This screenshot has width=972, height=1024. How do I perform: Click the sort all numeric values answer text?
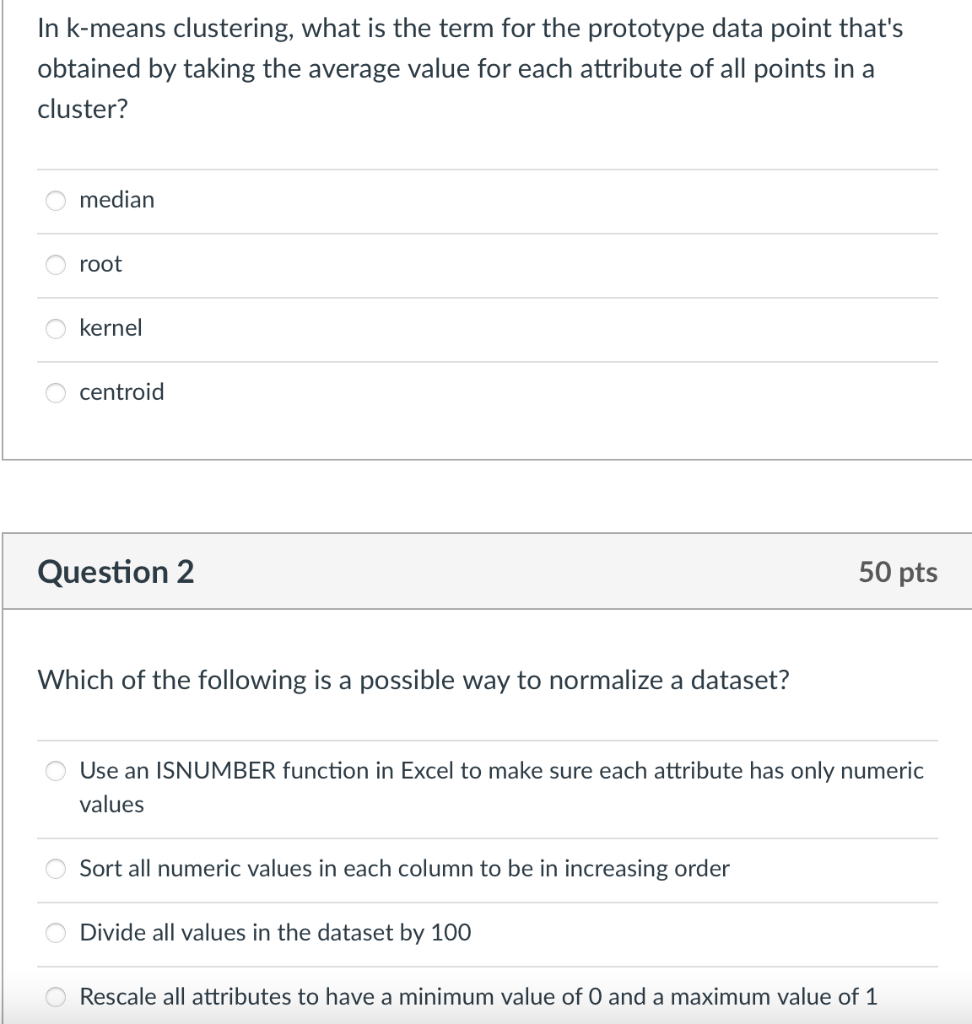point(405,869)
